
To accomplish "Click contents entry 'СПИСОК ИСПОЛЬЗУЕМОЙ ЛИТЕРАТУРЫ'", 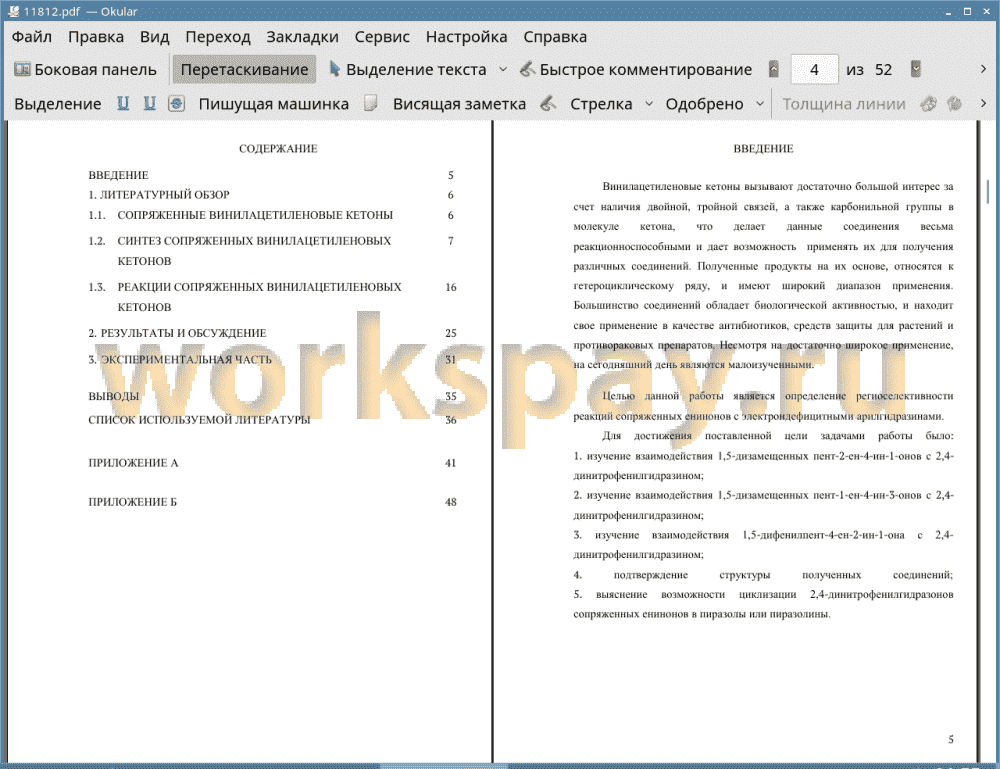I will 199,420.
